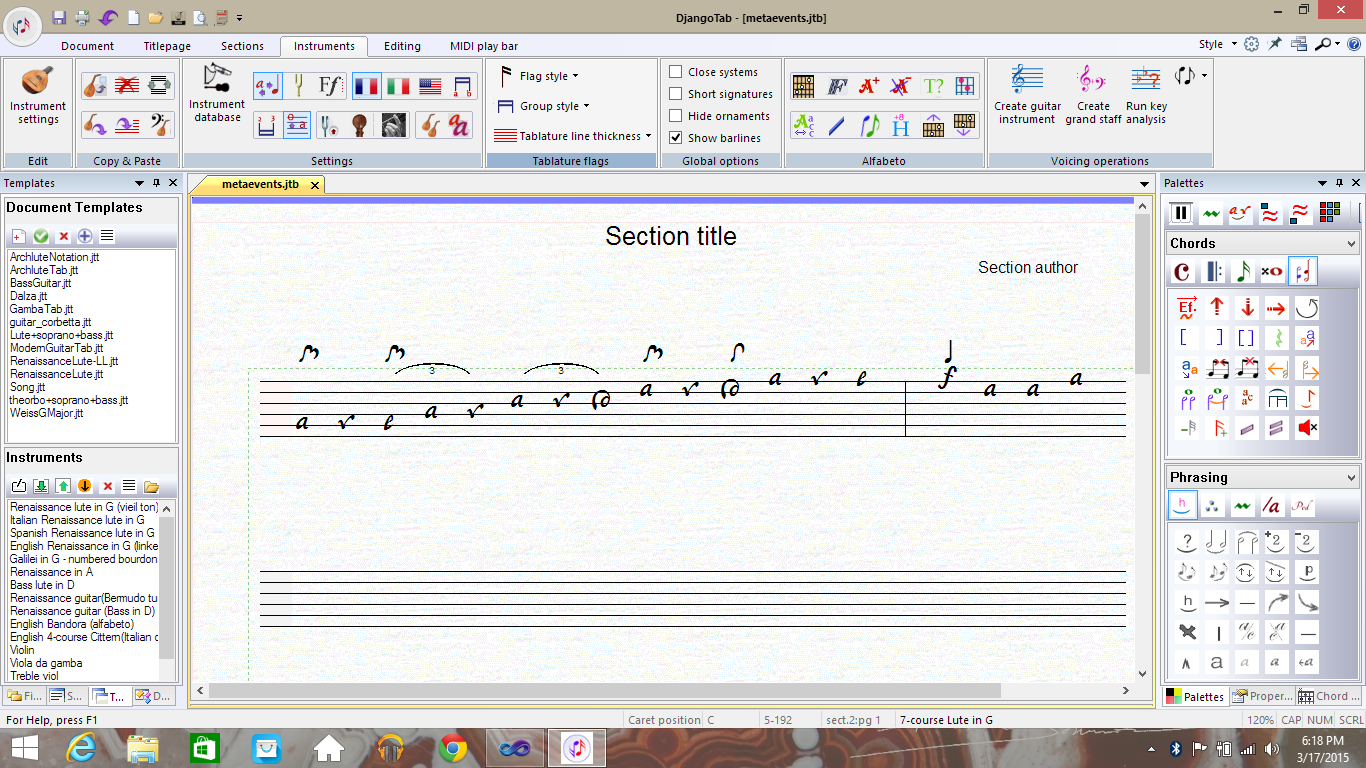Select Viola da gamba in Instruments list
The height and width of the screenshot is (768, 1366).
(x=46, y=663)
